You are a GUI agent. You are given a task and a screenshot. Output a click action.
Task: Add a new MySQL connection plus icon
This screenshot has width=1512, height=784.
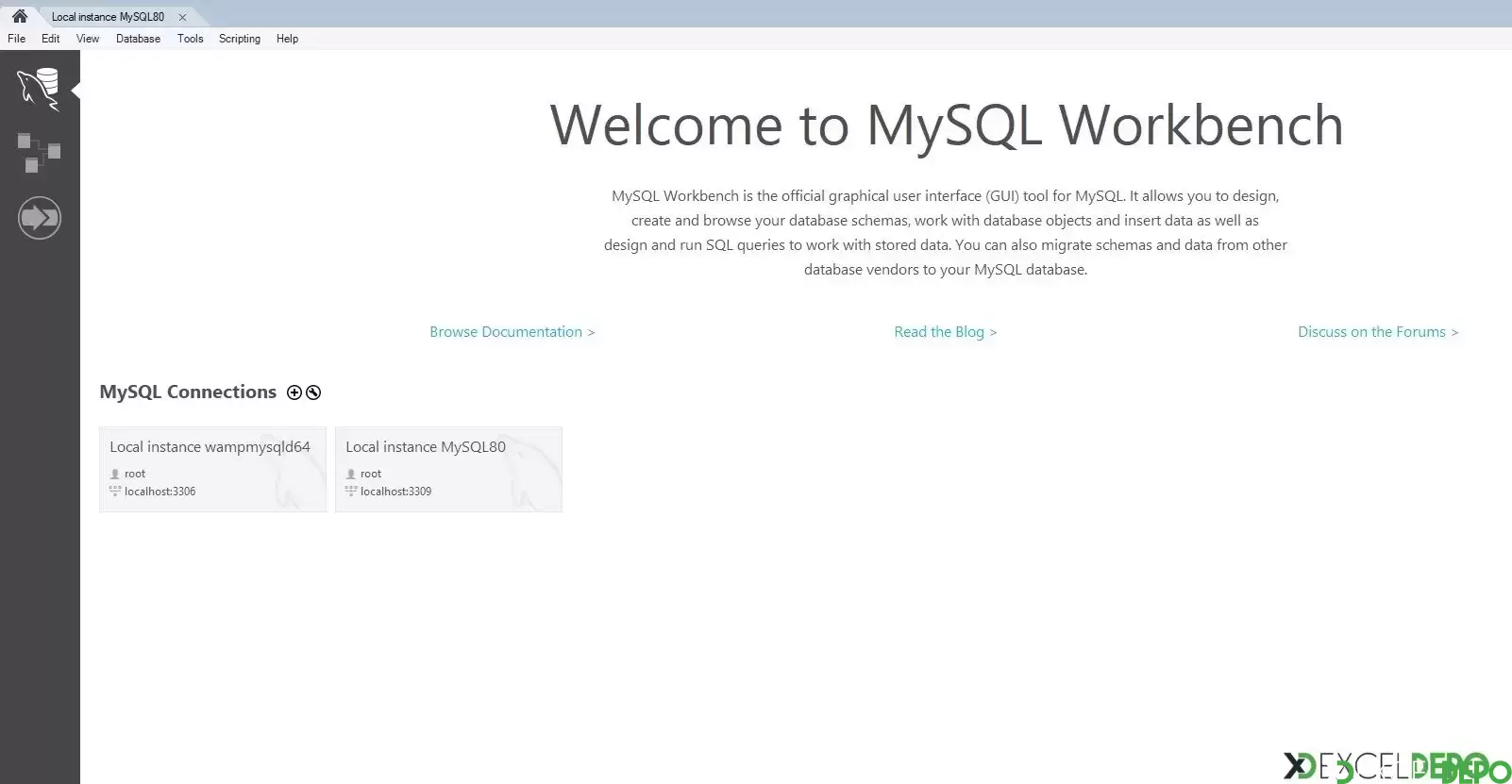tap(294, 392)
